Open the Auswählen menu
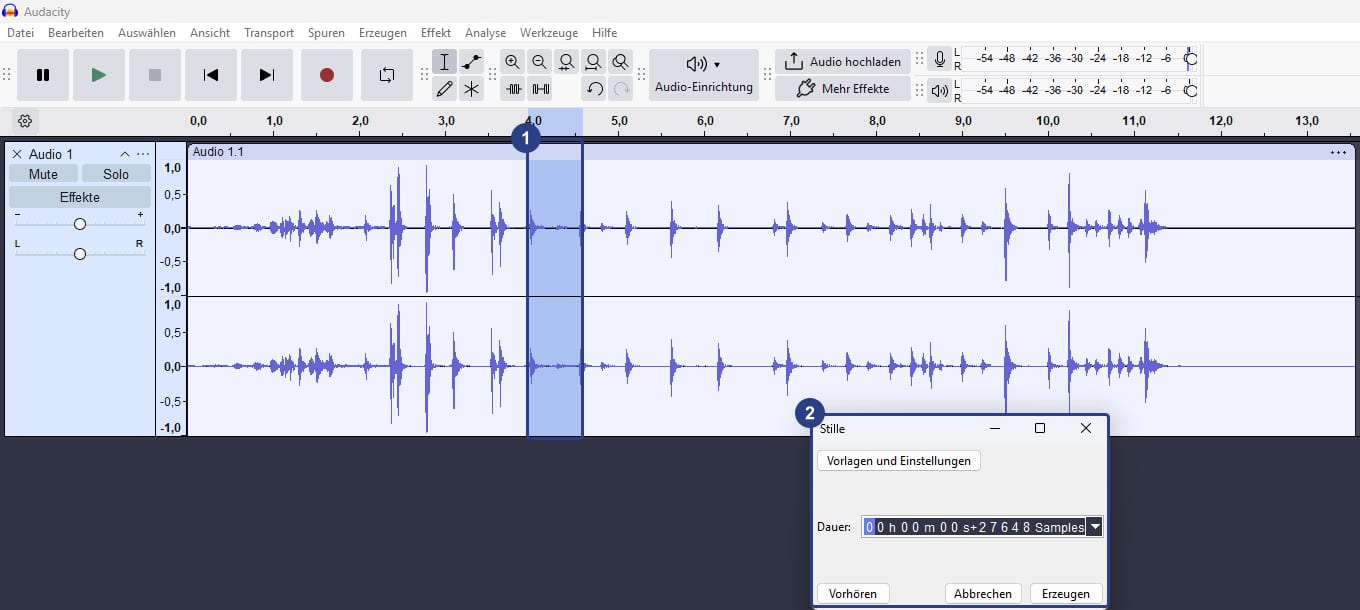The height and width of the screenshot is (610, 1360). [x=147, y=33]
